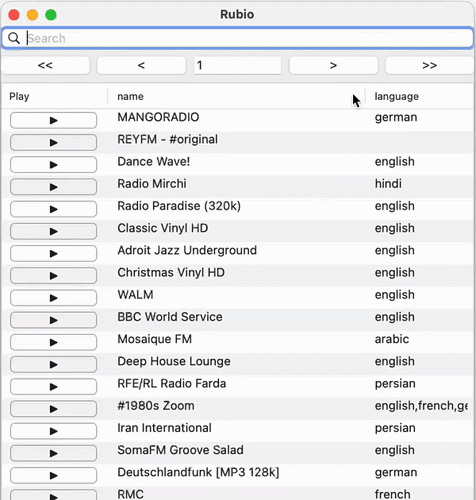
Task: Start playback of Radio Mirchi
Action: 53,187
